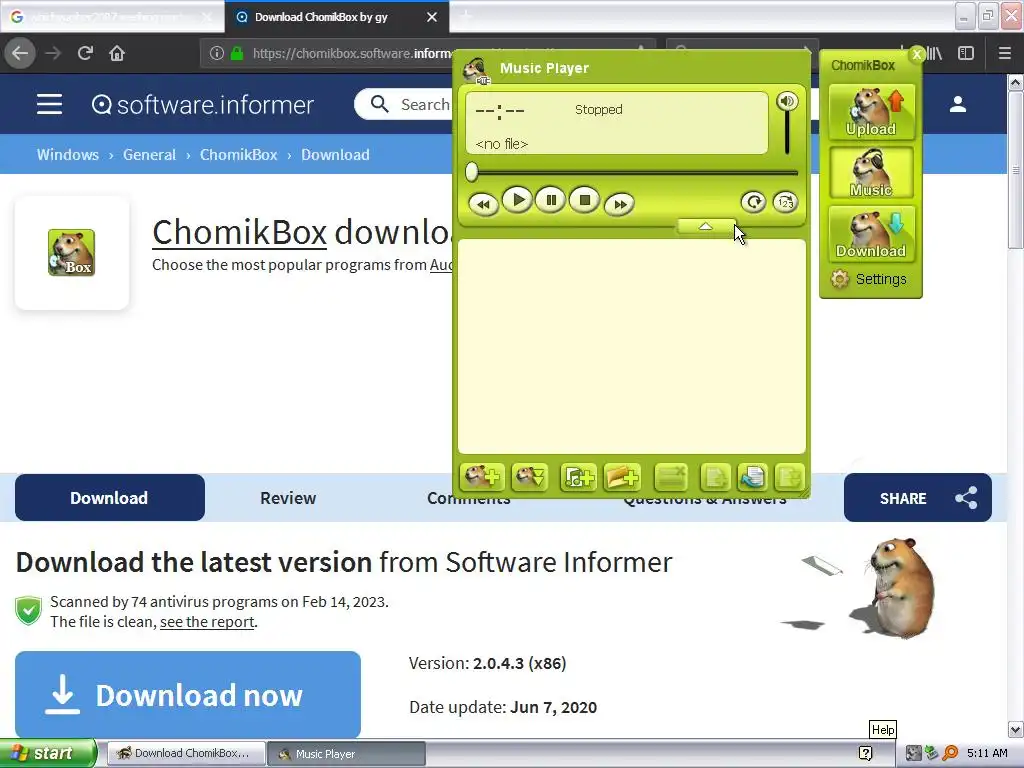Image resolution: width=1024 pixels, height=768 pixels.
Task: Click the Play button in Music Player
Action: click(x=518, y=200)
